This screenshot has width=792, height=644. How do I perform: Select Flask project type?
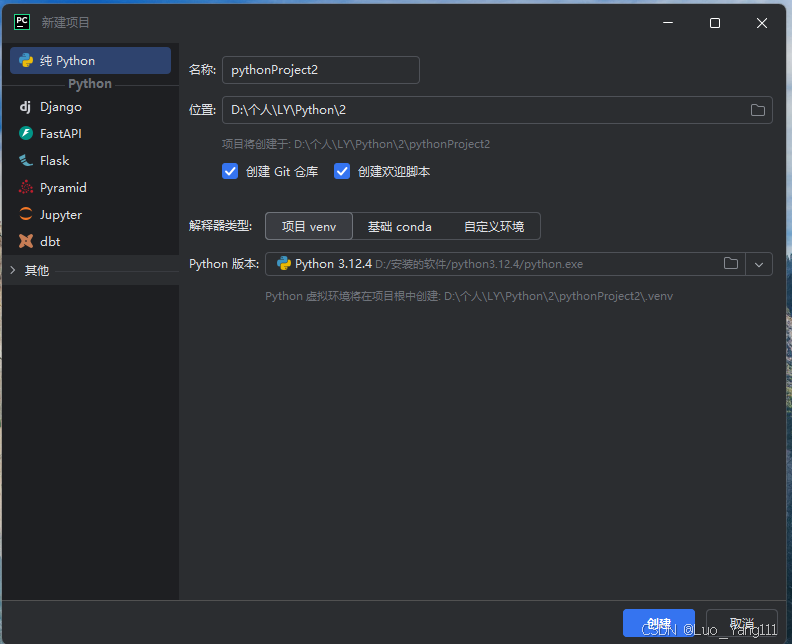click(90, 161)
